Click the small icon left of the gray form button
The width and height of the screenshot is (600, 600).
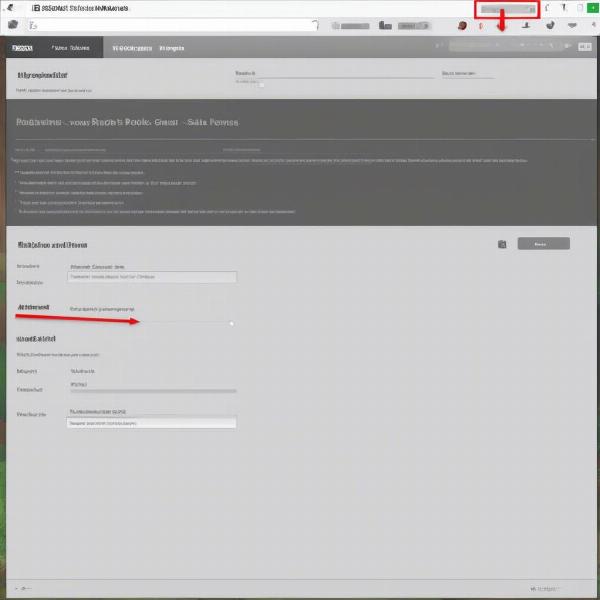[x=502, y=244]
